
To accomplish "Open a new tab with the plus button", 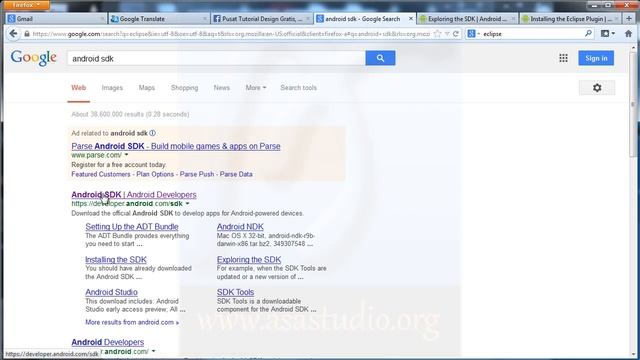I will pyautogui.click(x=629, y=18).
